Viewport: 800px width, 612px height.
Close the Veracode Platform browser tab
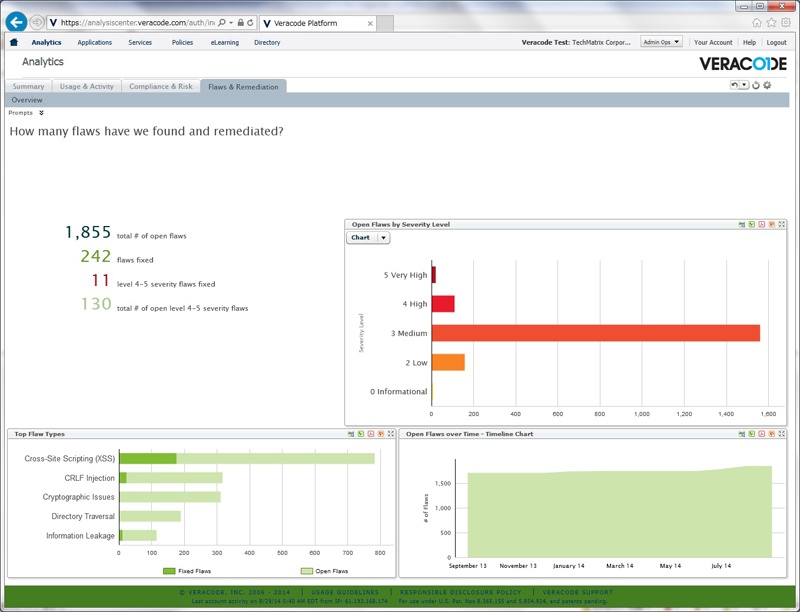[x=370, y=23]
